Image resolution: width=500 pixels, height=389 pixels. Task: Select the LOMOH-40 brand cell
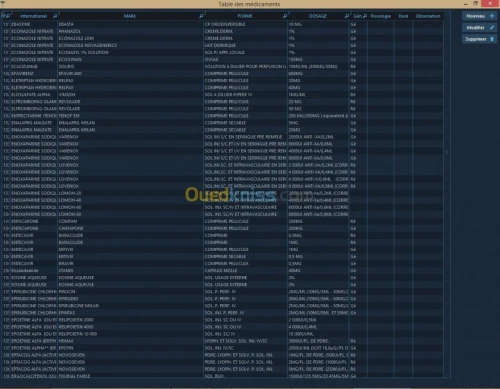[130, 200]
